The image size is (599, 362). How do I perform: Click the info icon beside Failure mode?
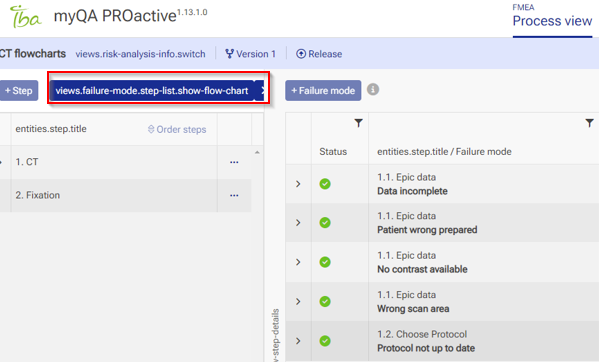tap(373, 89)
